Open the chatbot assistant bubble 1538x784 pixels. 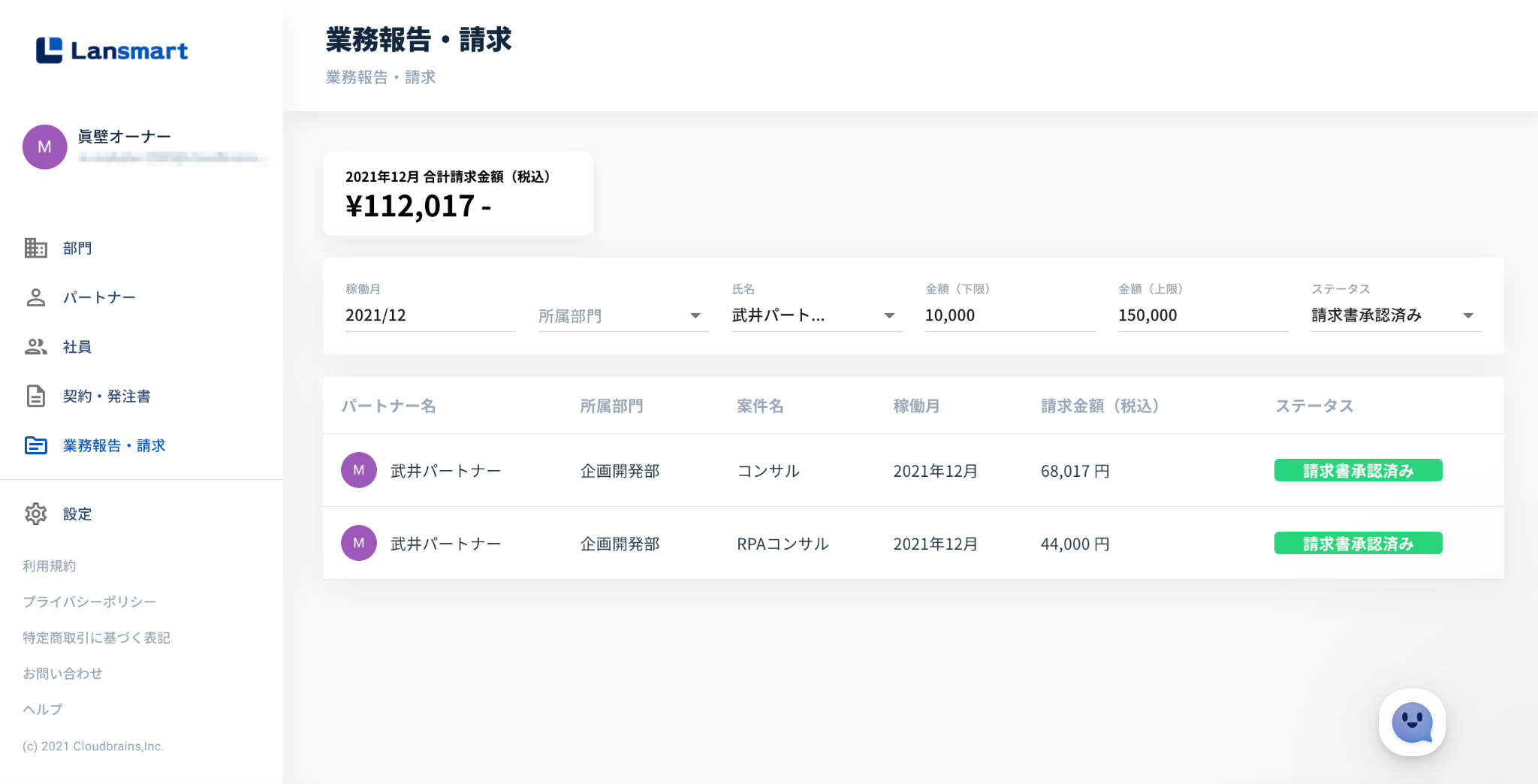pos(1412,722)
